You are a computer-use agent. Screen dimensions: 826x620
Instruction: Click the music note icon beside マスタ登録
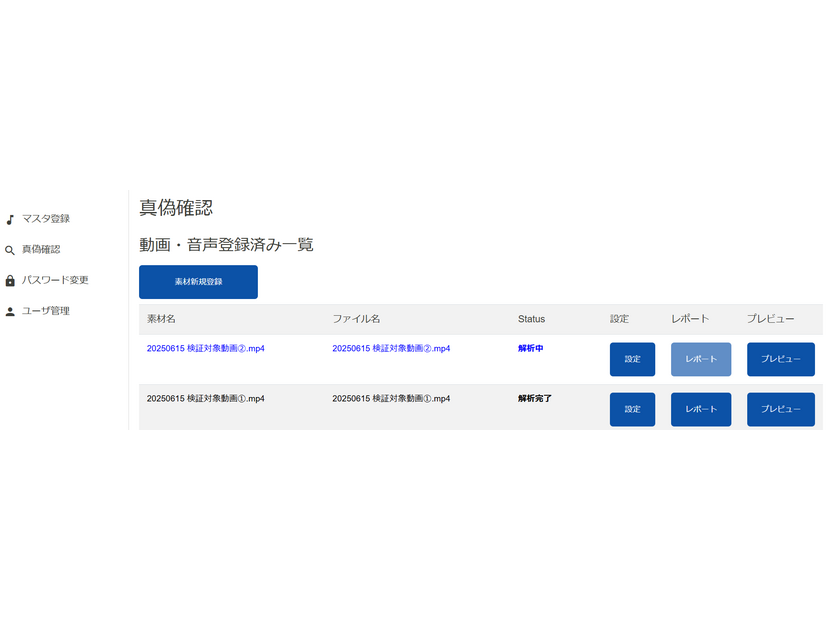point(11,218)
